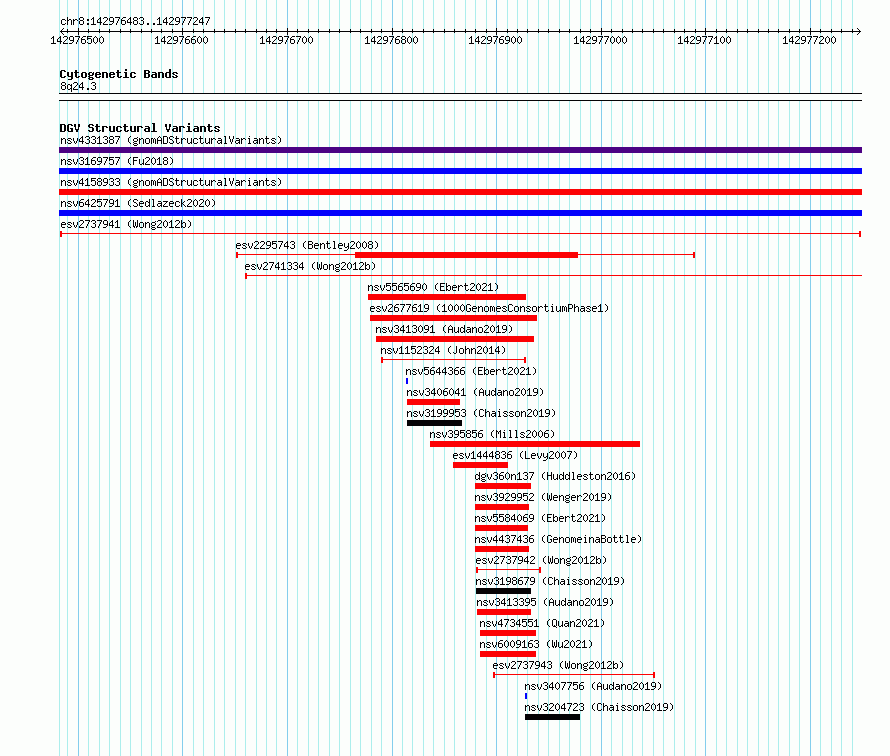
Task: Click the thin red bracket line under nsv1152324
Action: point(454,360)
